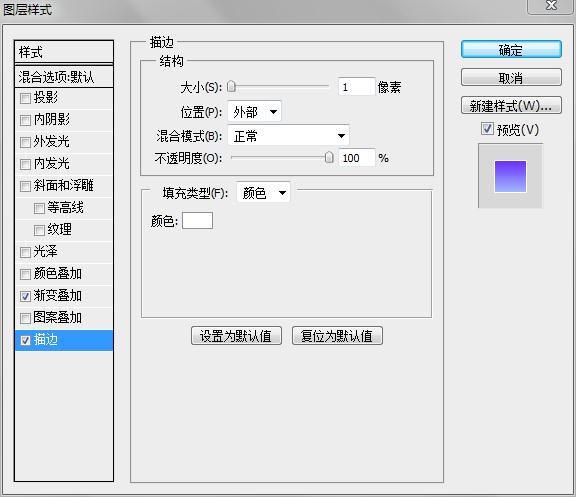Enable the 投影 (Drop Shadow) checkbox

[25, 98]
